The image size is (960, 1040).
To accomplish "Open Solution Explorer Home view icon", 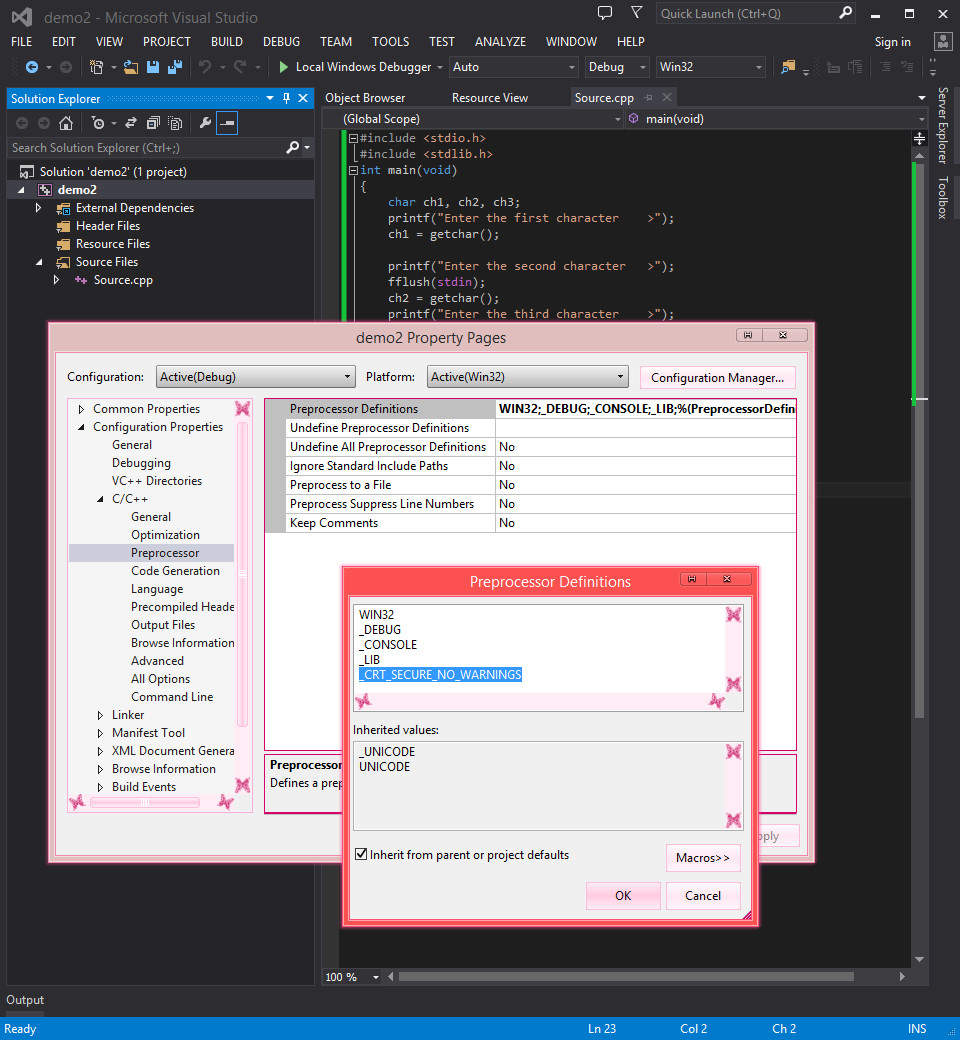I will click(67, 123).
